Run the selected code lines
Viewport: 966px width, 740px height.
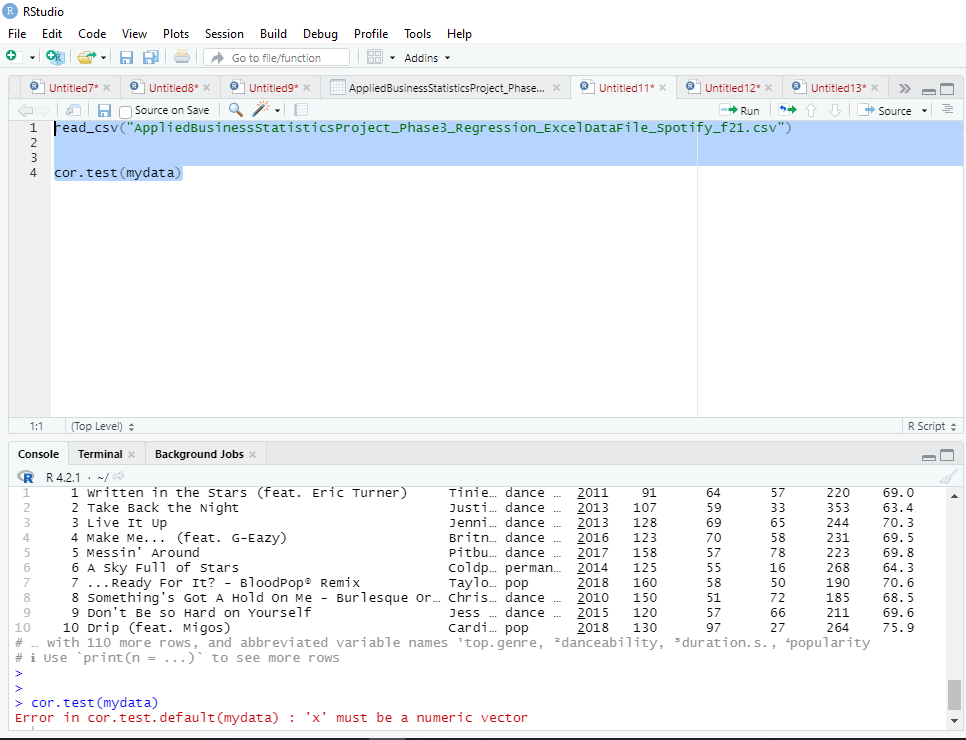pyautogui.click(x=740, y=110)
